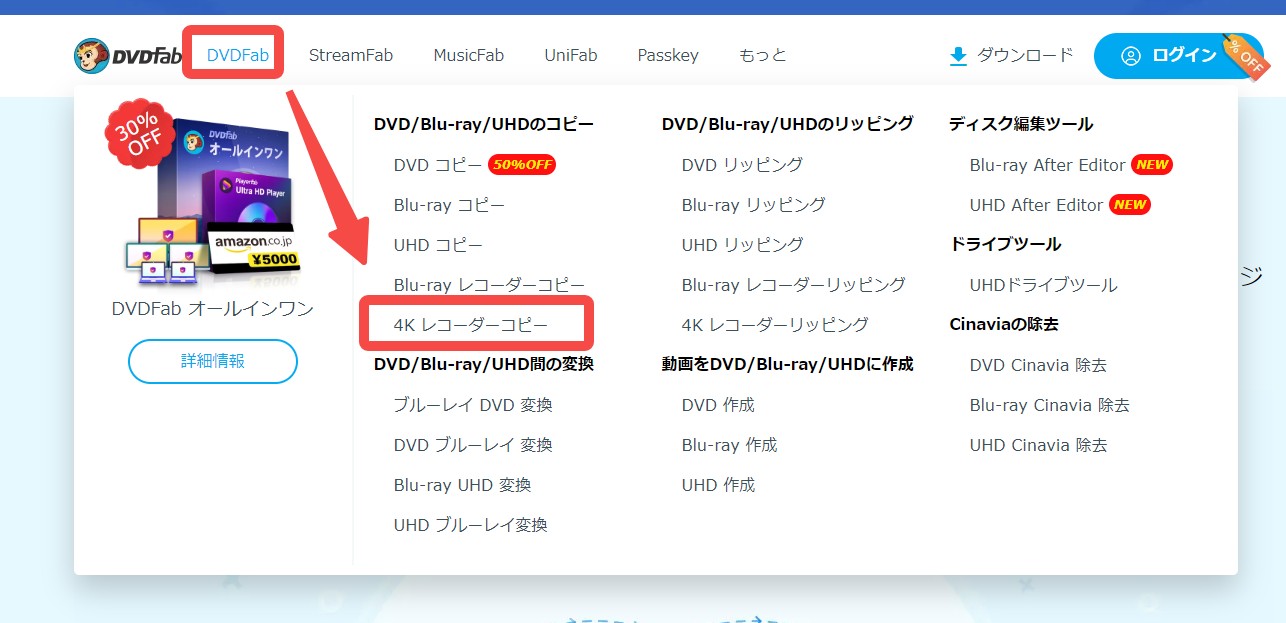
Task: Select UHD Cinavia 除去
Action: pos(1039,445)
